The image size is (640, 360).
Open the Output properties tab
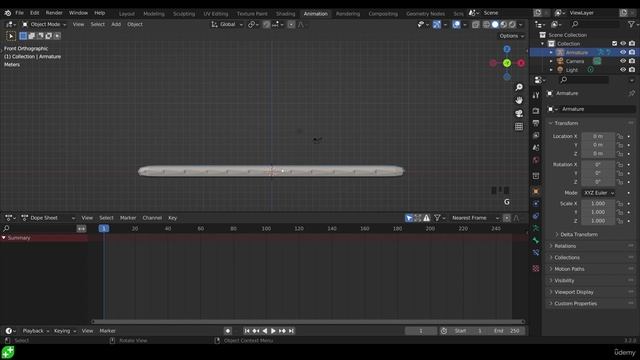tap(536, 123)
